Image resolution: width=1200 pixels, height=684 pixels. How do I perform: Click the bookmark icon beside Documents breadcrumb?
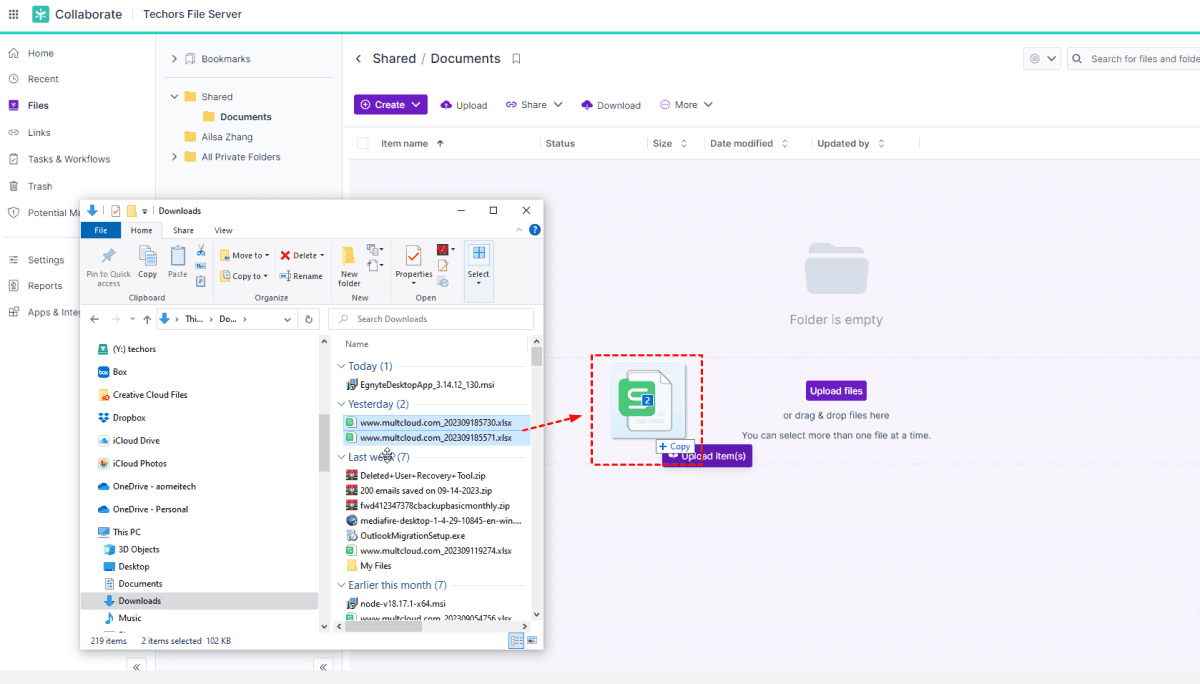[x=516, y=59]
